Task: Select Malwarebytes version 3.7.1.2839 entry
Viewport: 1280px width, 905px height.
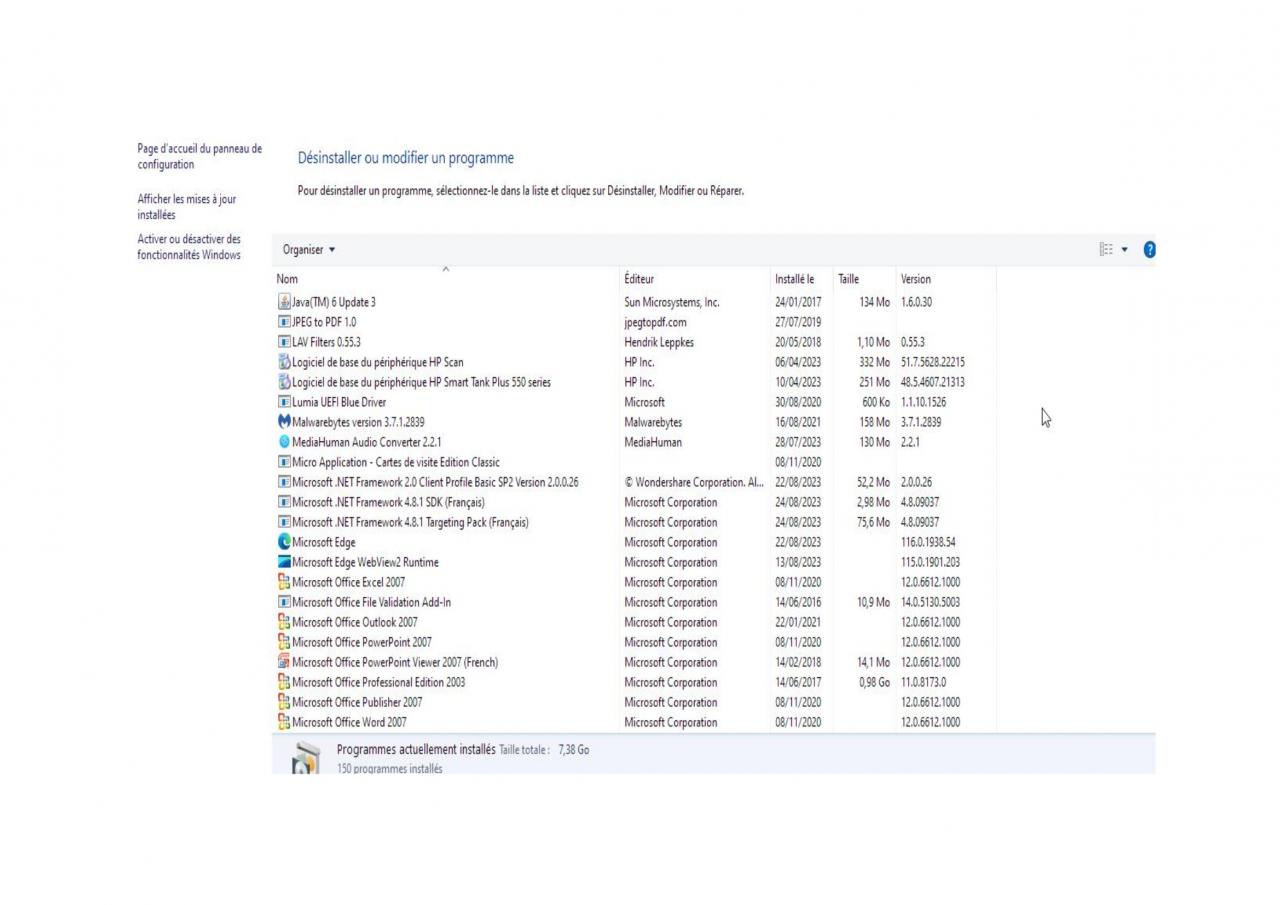Action: click(358, 422)
